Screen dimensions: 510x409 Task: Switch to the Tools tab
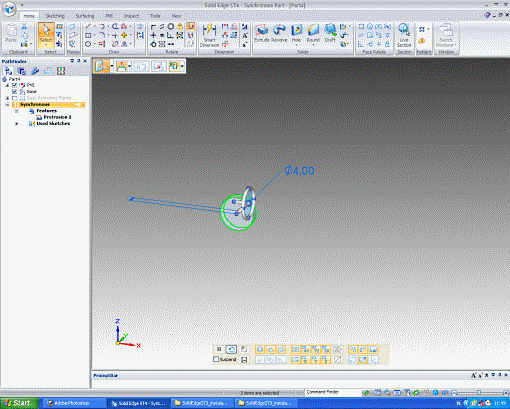click(155, 16)
